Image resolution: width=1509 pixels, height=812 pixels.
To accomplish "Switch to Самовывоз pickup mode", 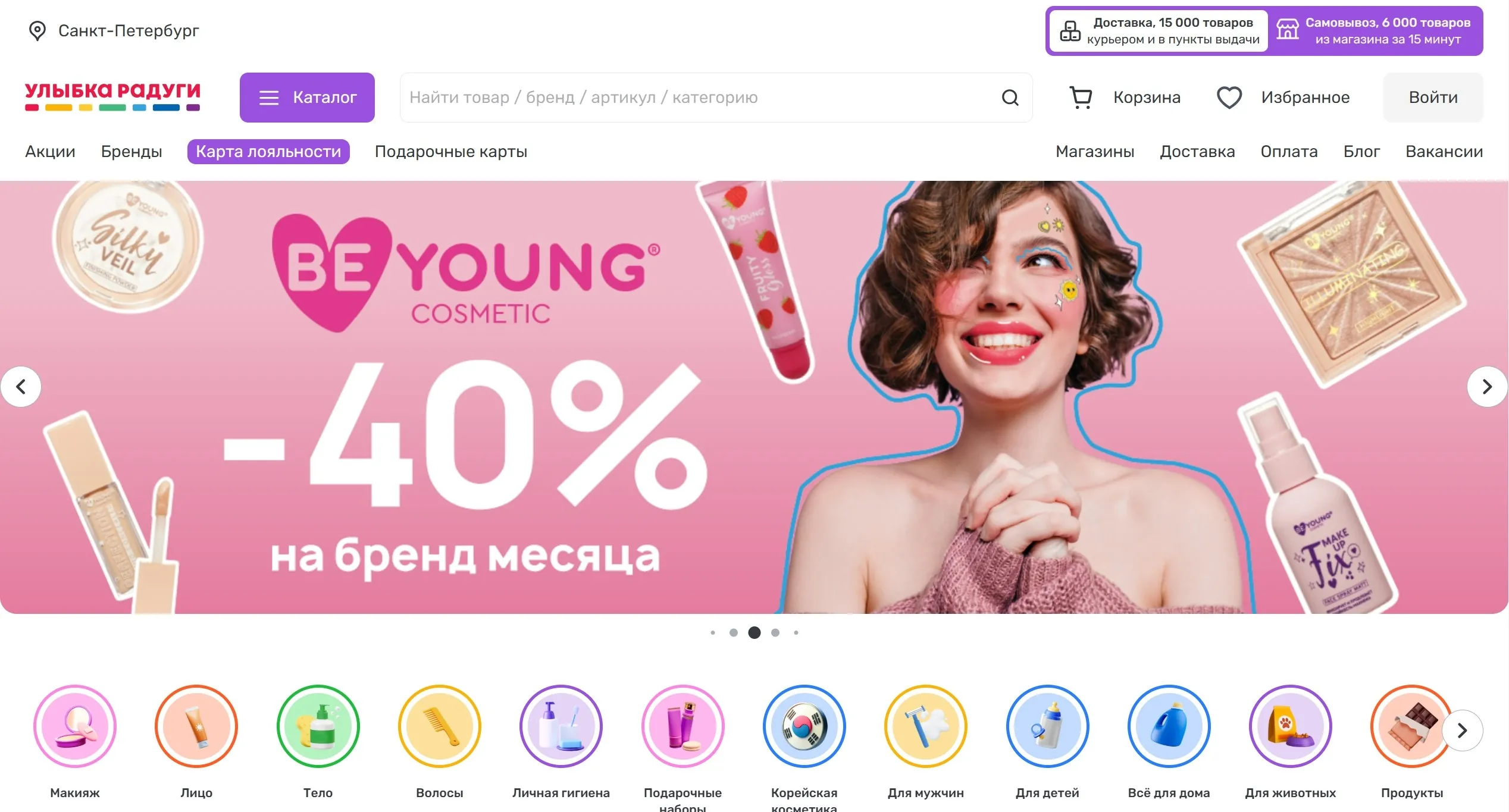I will 1376,31.
